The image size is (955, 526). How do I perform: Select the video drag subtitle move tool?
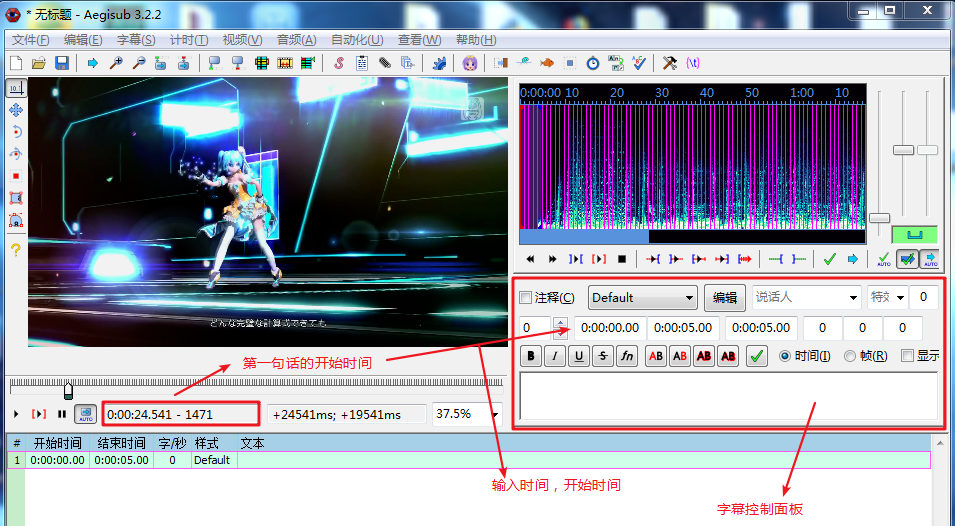tap(15, 110)
